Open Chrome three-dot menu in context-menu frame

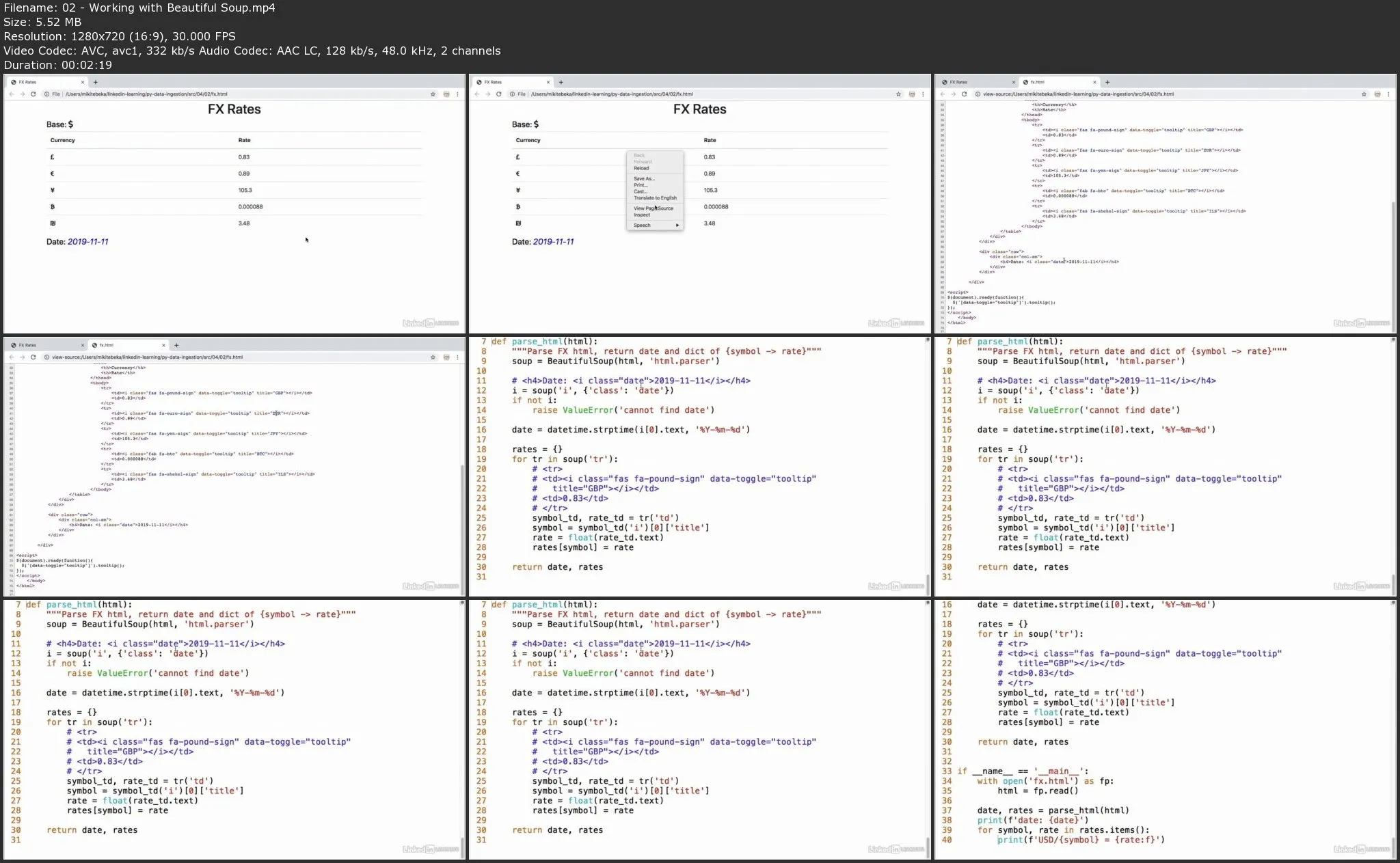pos(923,94)
